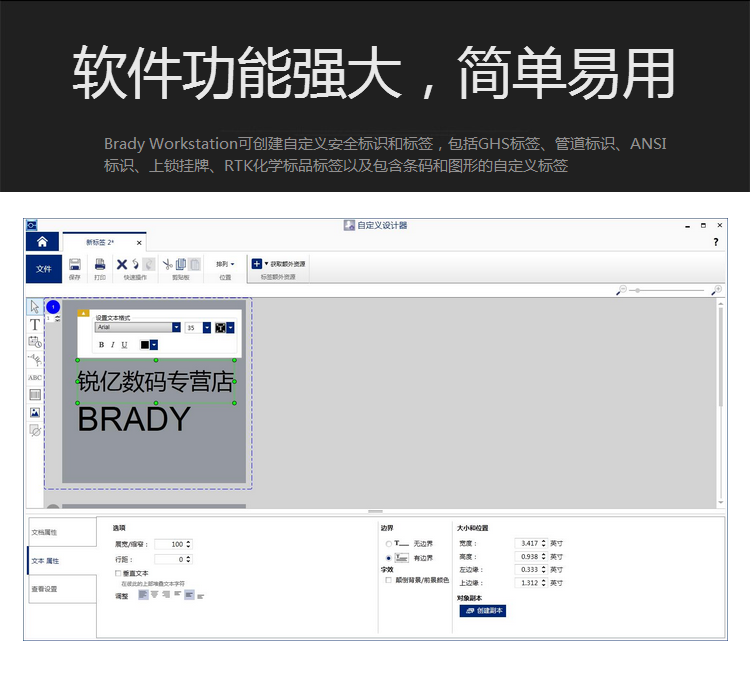The width and height of the screenshot is (750, 690).
Task: Zoom out with the left magnifier icon
Action: coord(621,290)
